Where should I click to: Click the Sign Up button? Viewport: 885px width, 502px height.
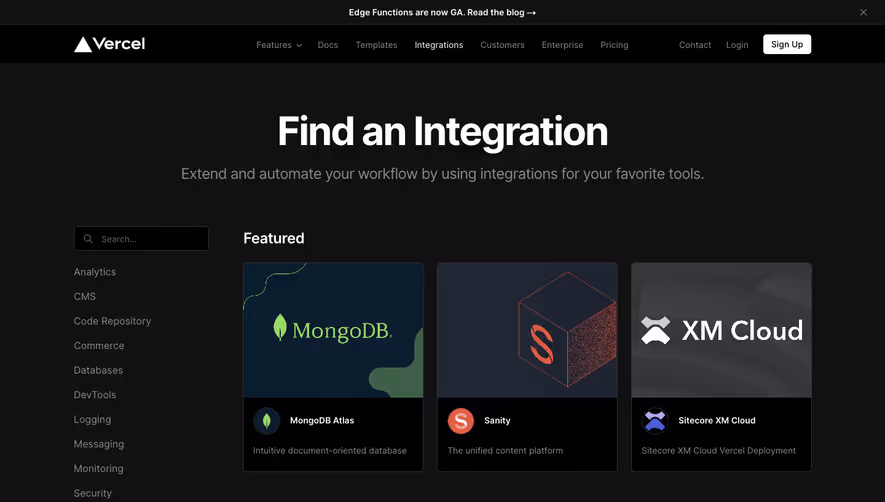(x=787, y=44)
